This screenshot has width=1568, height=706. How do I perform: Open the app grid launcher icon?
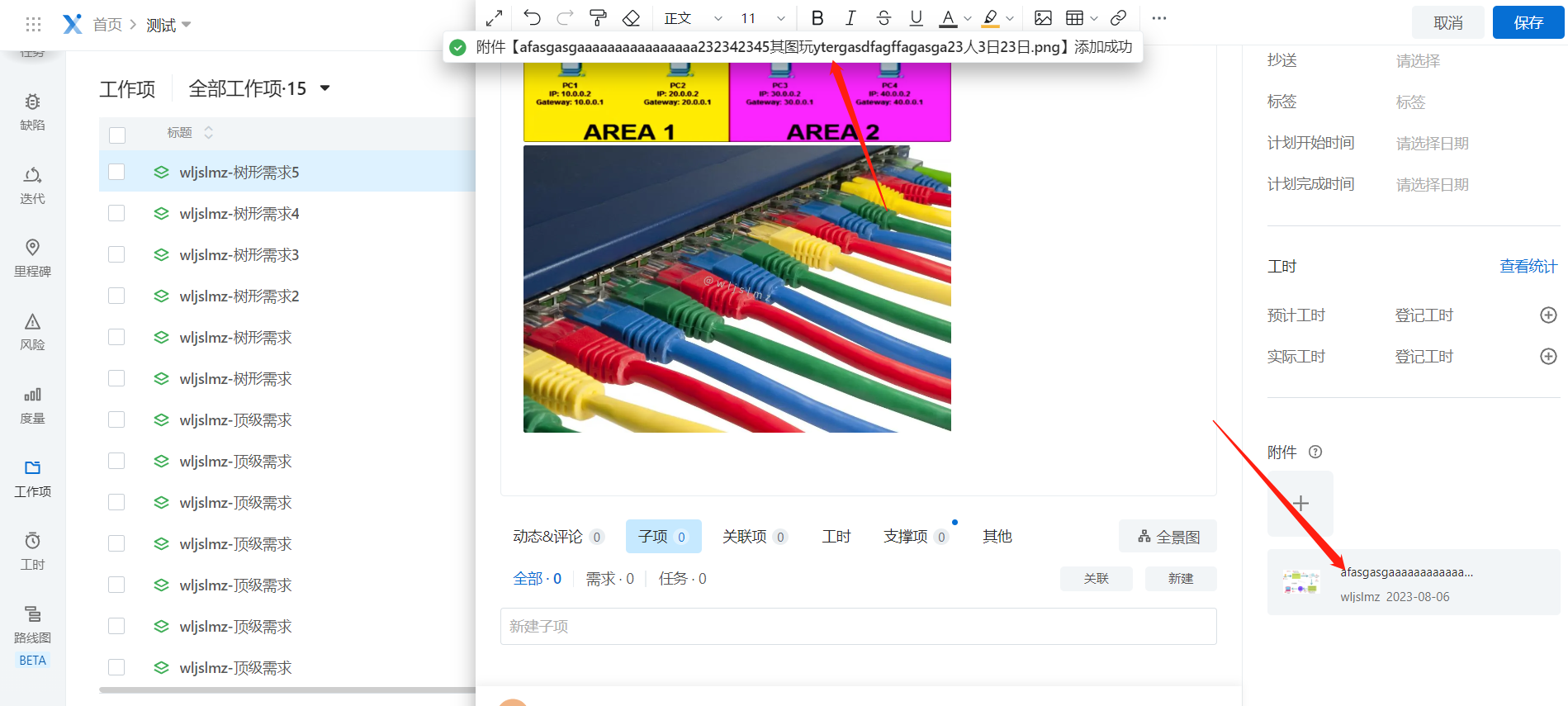[x=33, y=25]
